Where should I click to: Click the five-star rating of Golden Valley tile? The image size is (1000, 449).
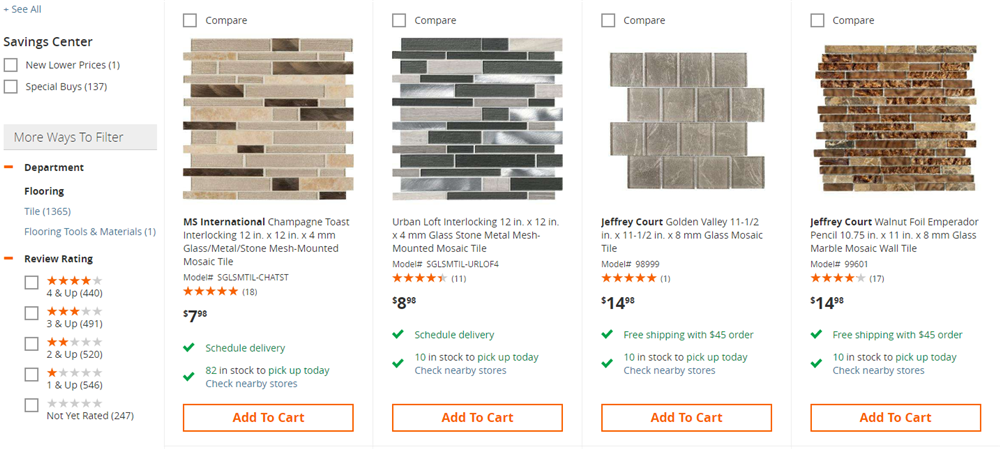click(628, 278)
